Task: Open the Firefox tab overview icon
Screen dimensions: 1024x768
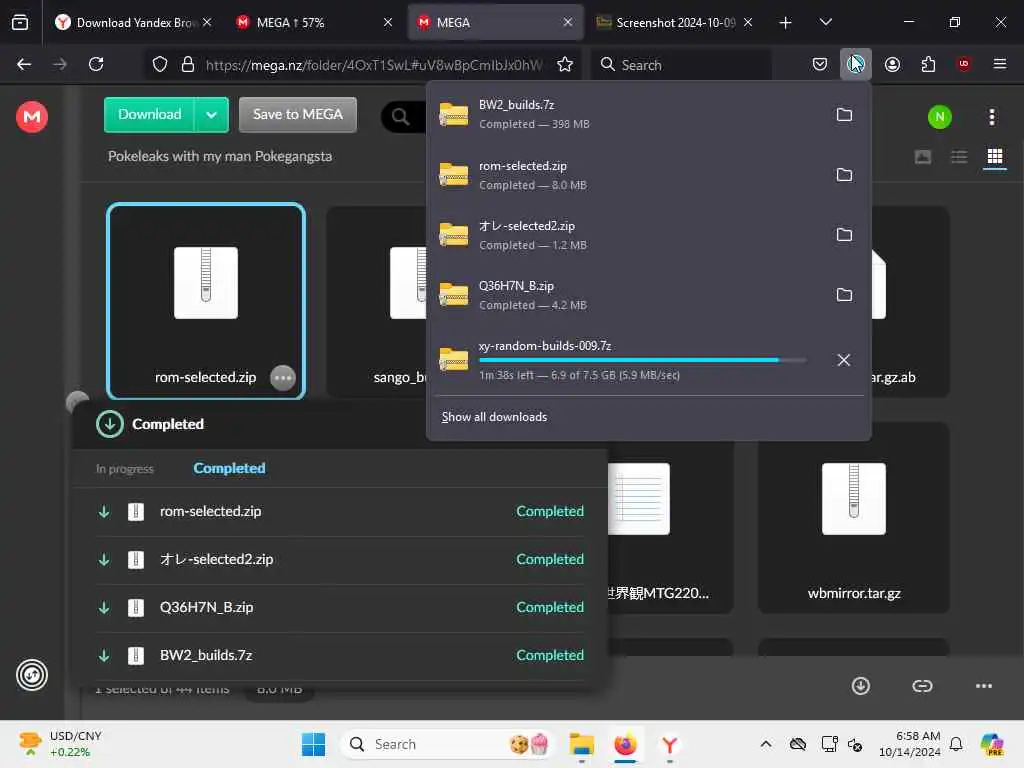Action: pos(20,22)
